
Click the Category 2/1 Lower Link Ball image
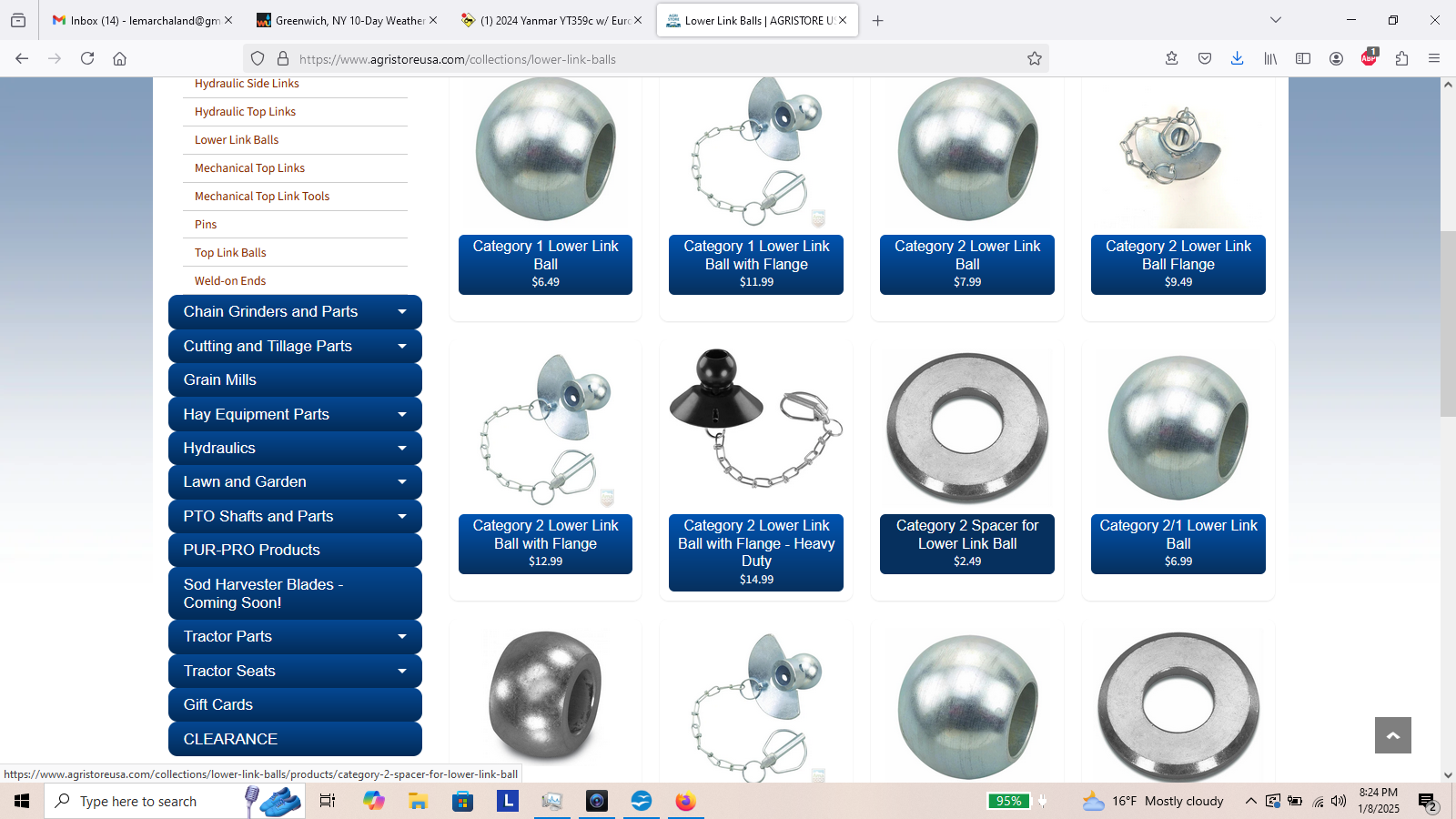point(1178,428)
